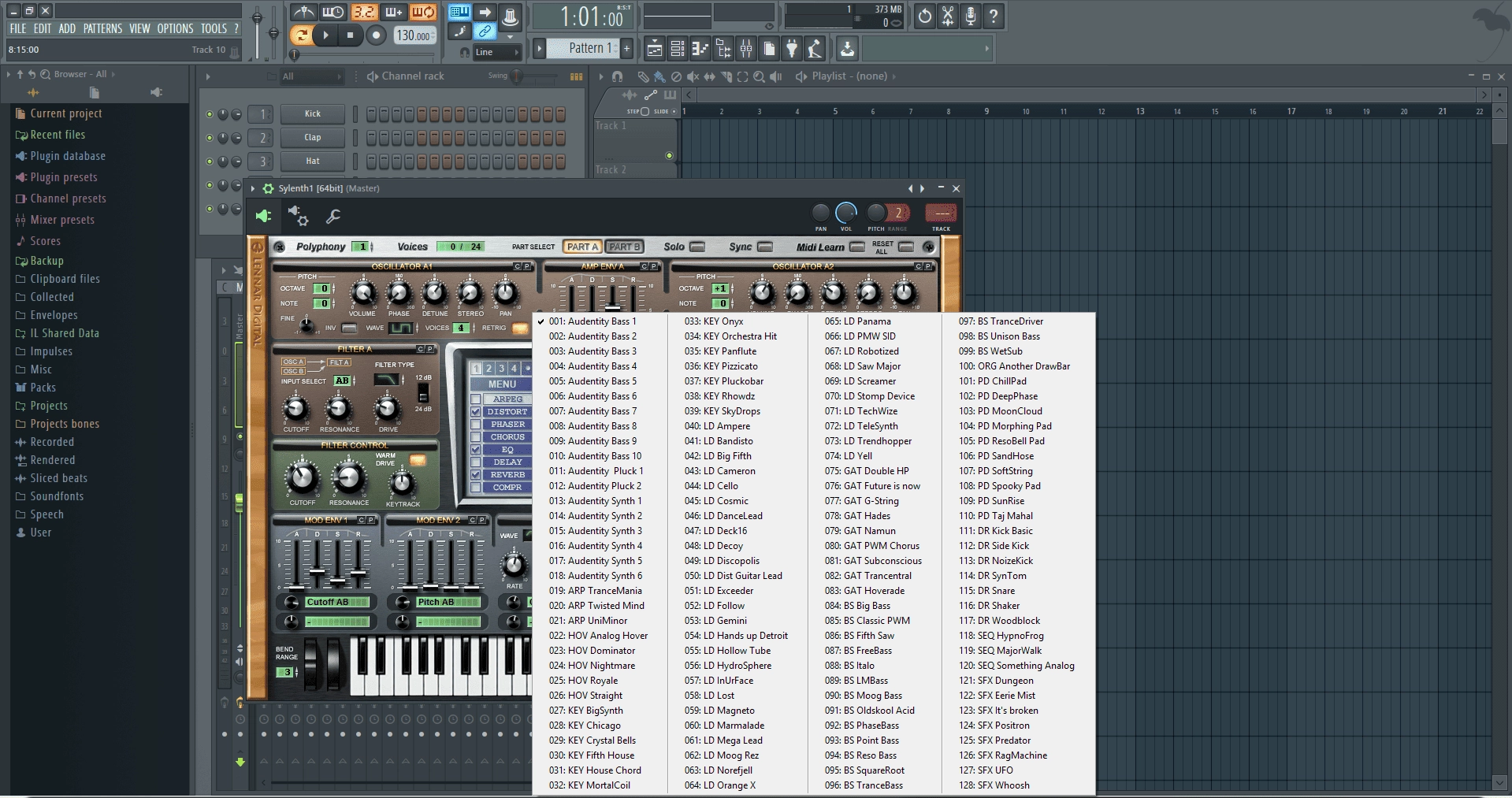Toggle the green mute LED for Kick channel
Image resolution: width=1512 pixels, height=798 pixels.
(x=210, y=114)
